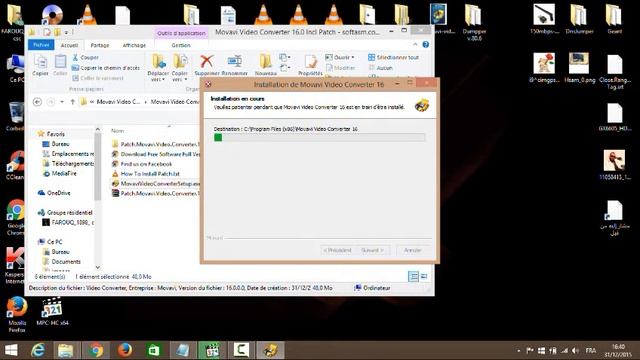640x360 pixels.
Task: Click the Nouveau dossier icon
Action: (266, 65)
